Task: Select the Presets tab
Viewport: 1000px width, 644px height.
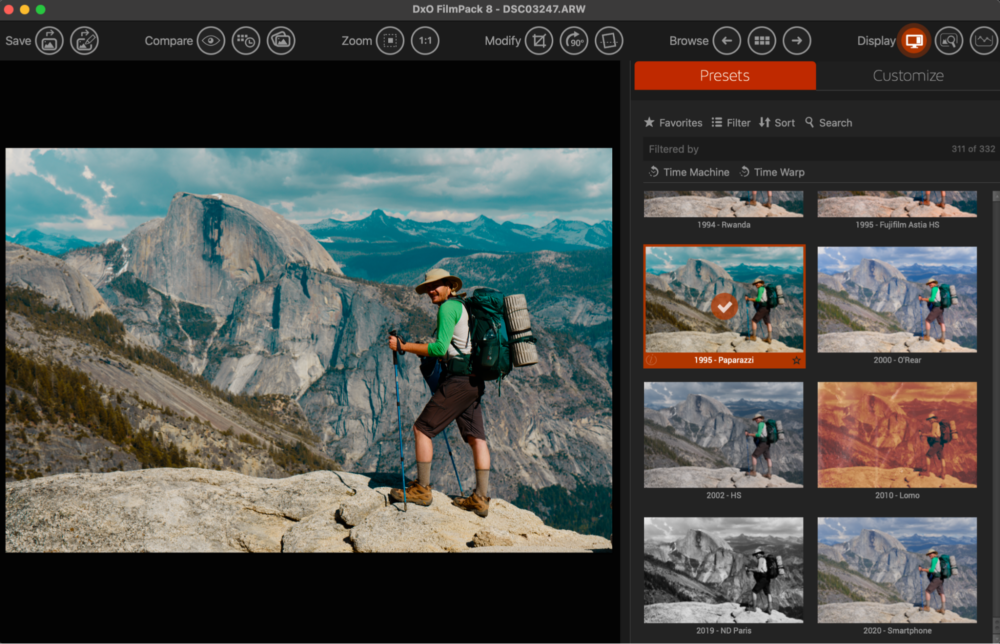Action: click(724, 76)
